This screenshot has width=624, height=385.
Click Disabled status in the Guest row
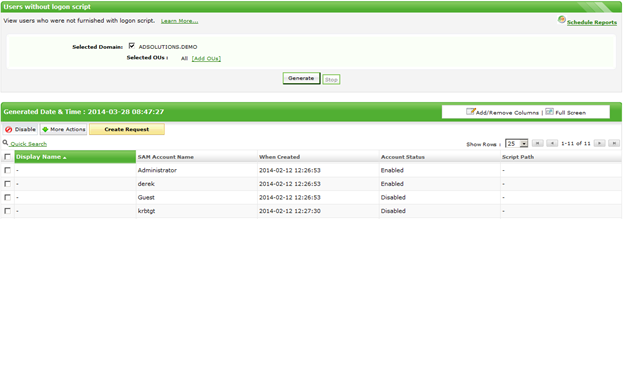(x=393, y=197)
